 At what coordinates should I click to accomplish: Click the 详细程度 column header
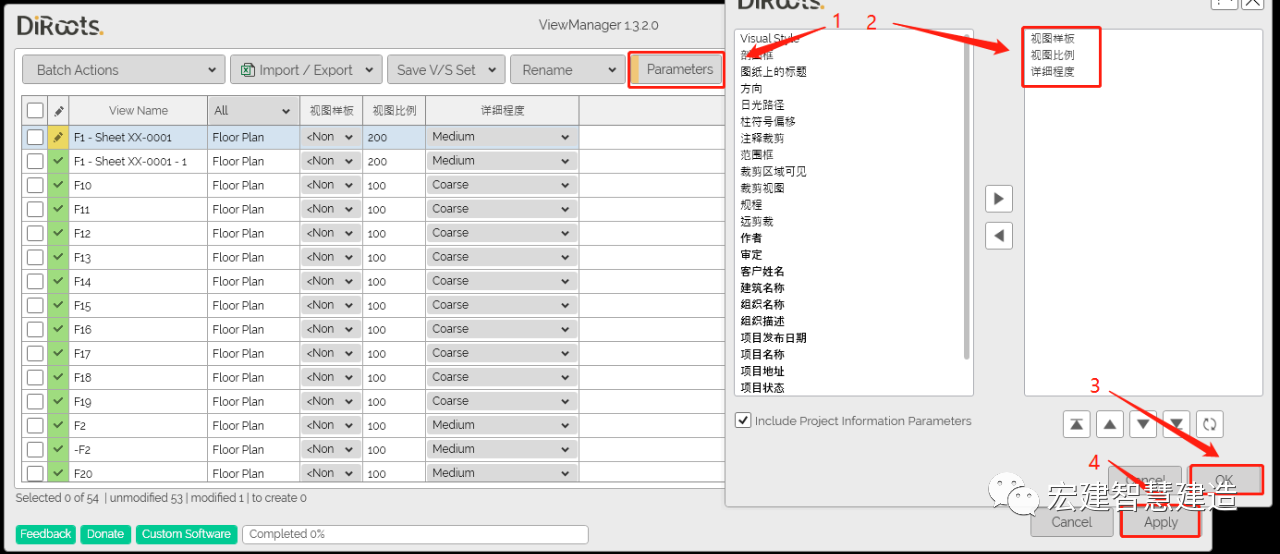click(502, 110)
